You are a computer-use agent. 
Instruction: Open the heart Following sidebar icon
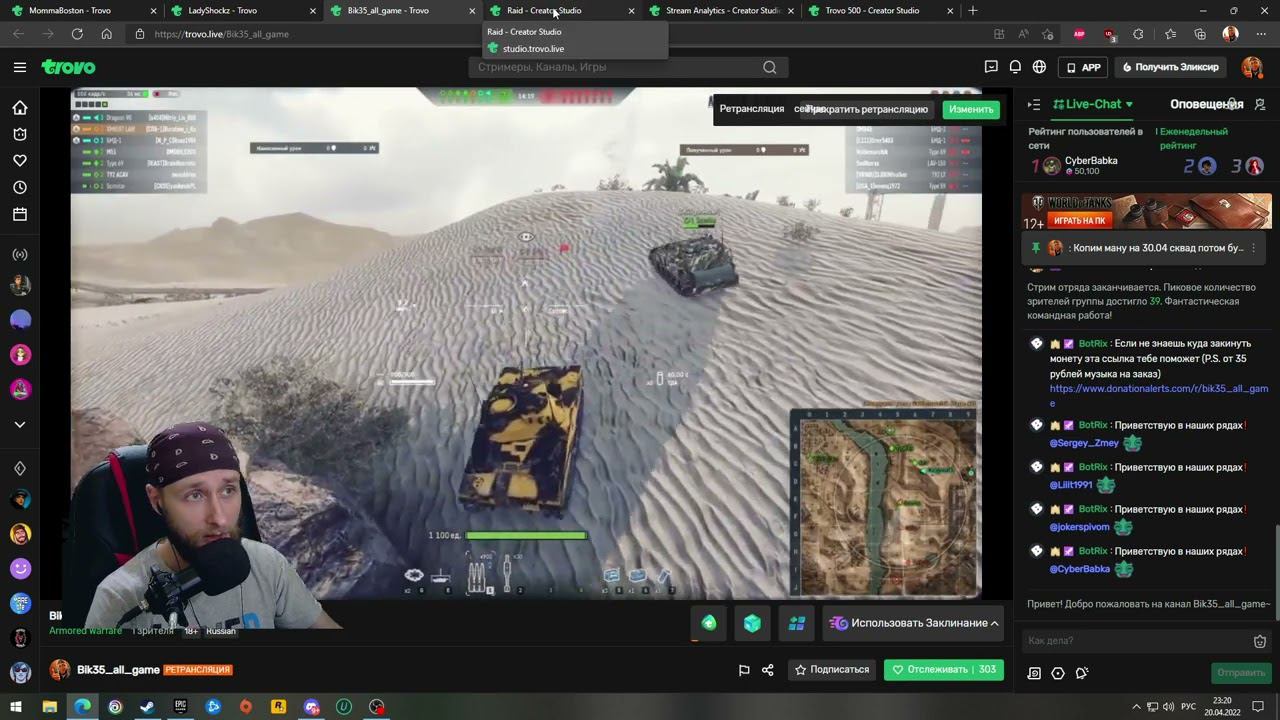[x=20, y=161]
